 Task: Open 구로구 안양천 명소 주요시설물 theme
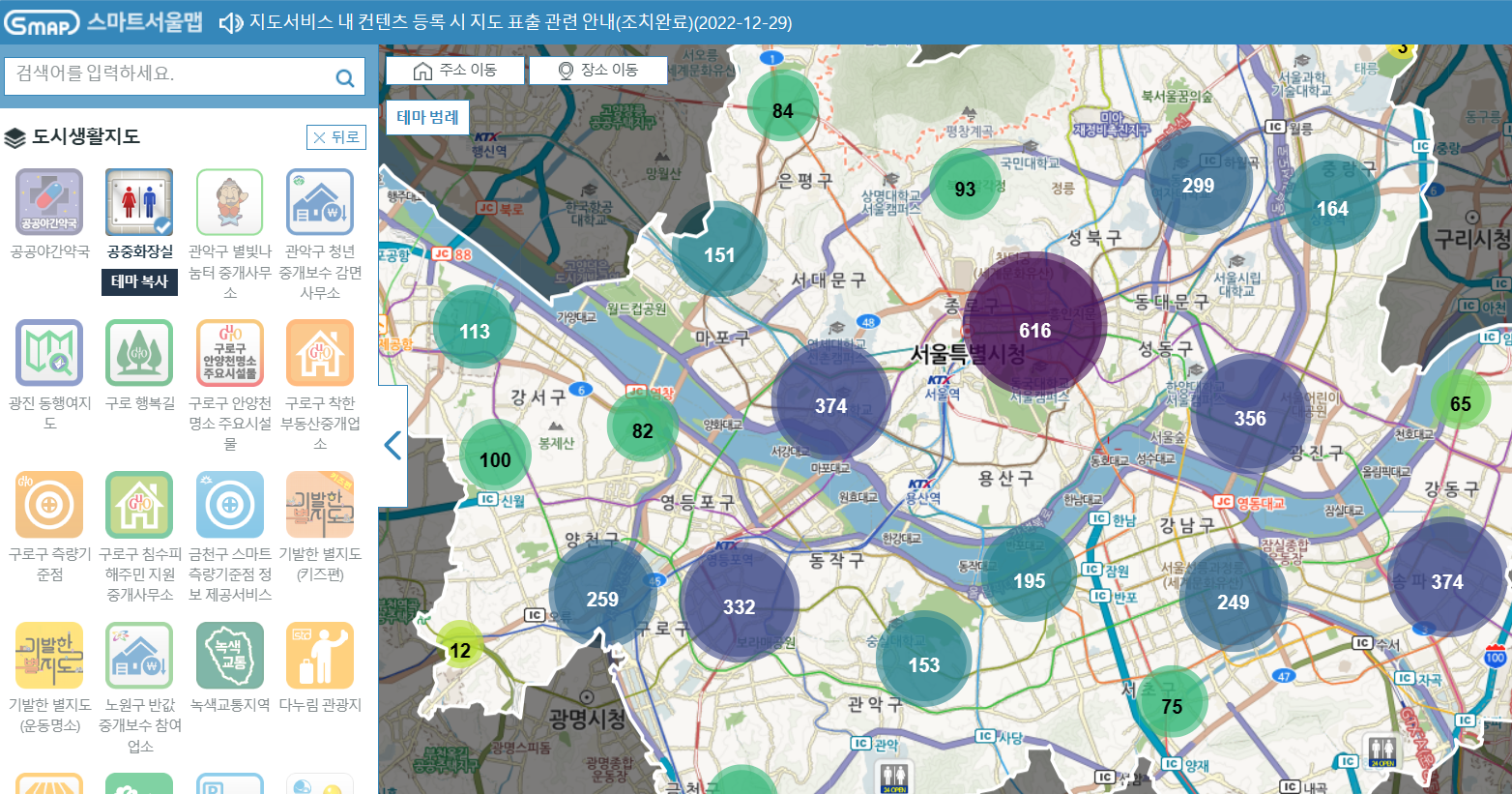(x=229, y=353)
